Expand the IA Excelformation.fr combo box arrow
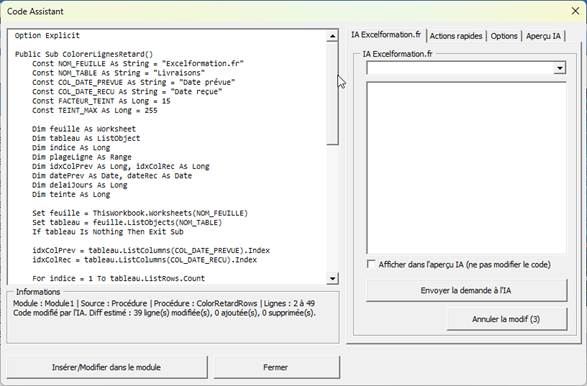This screenshot has height=386, width=587. [x=560, y=68]
